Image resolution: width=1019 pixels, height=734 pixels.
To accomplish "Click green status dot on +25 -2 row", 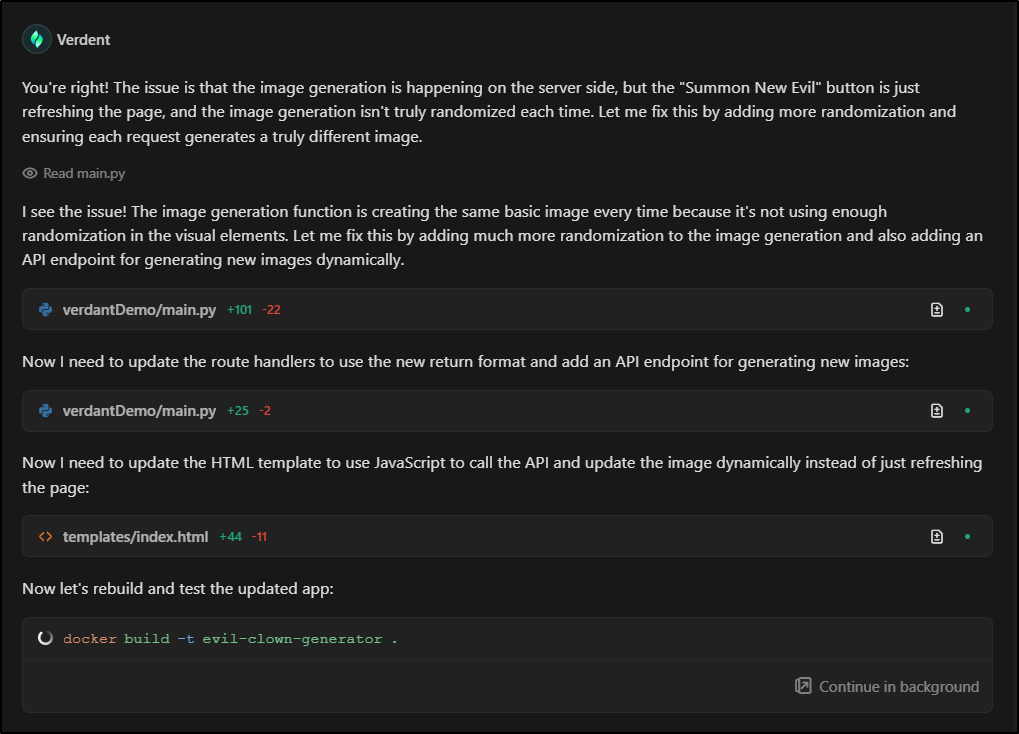I will click(x=967, y=411).
